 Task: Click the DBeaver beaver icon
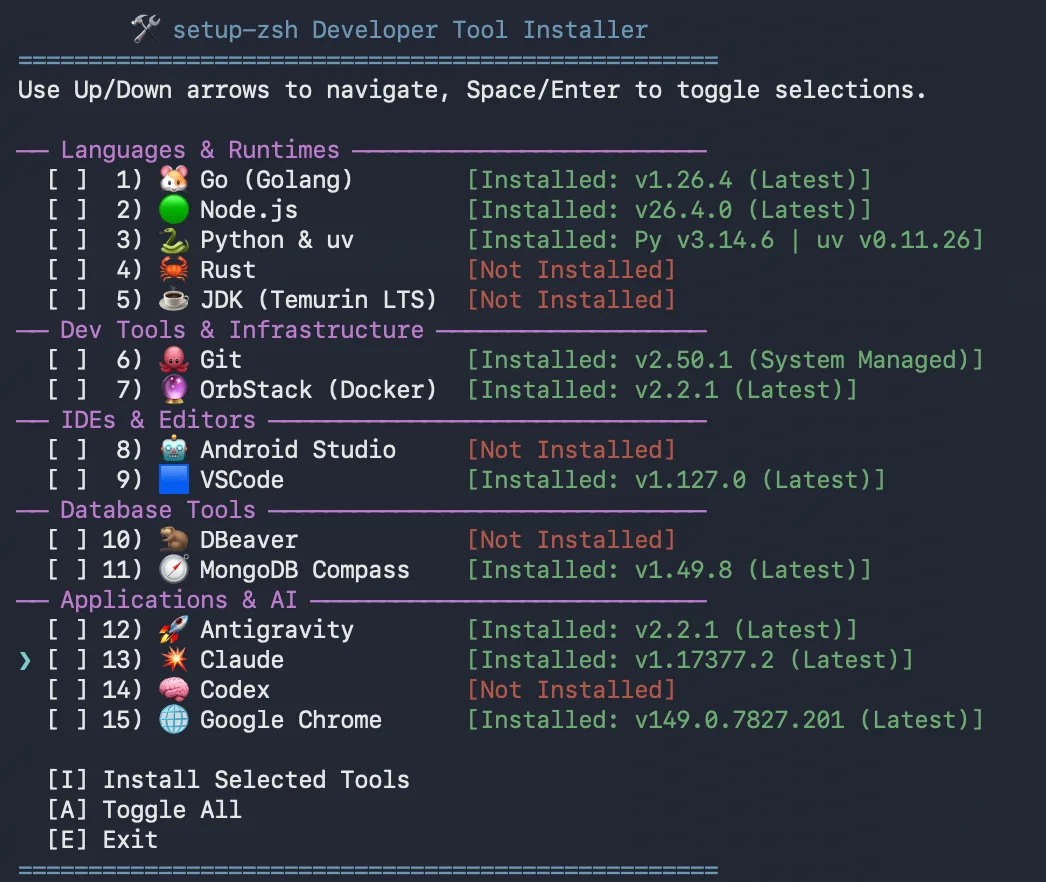(x=173, y=540)
